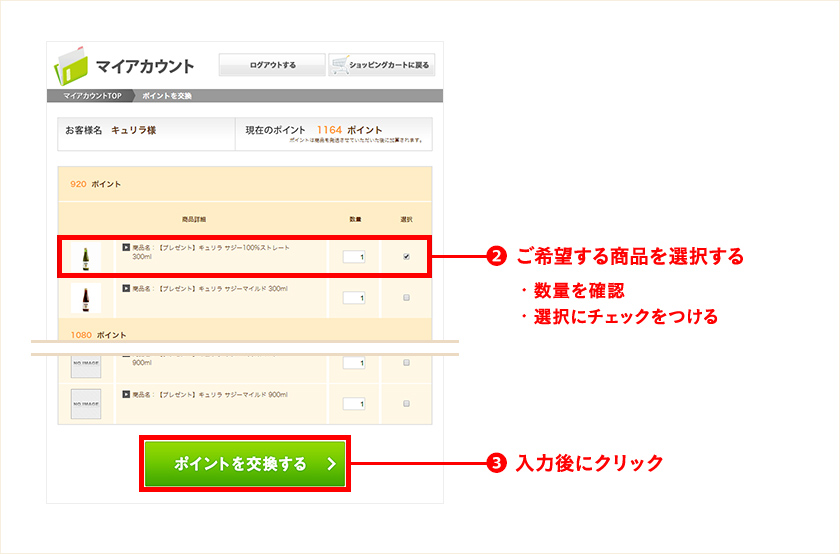This screenshot has width=840, height=554.
Task: Click the ショッピングカートに戻る button
Action: click(x=381, y=65)
